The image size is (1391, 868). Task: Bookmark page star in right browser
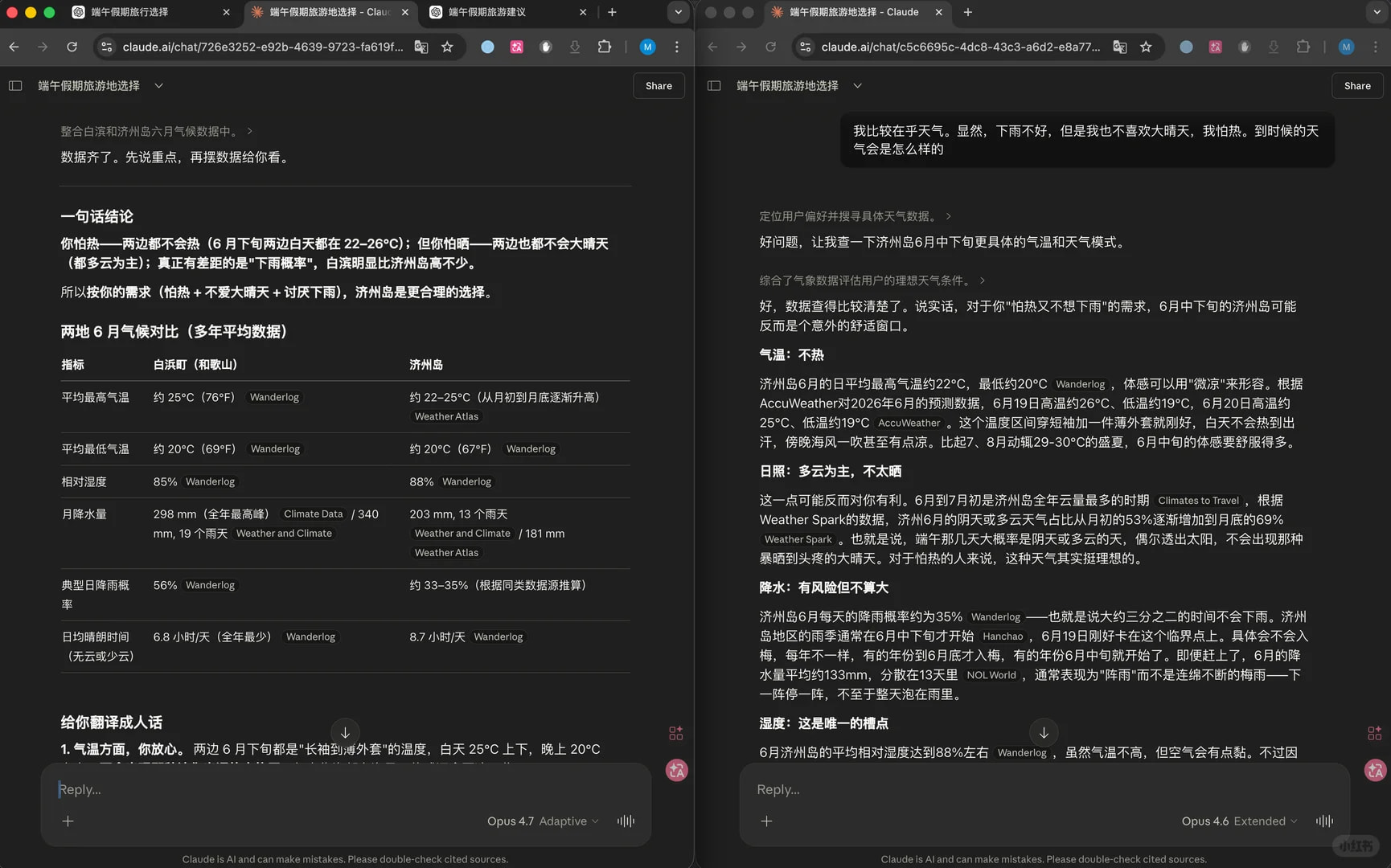1146,47
